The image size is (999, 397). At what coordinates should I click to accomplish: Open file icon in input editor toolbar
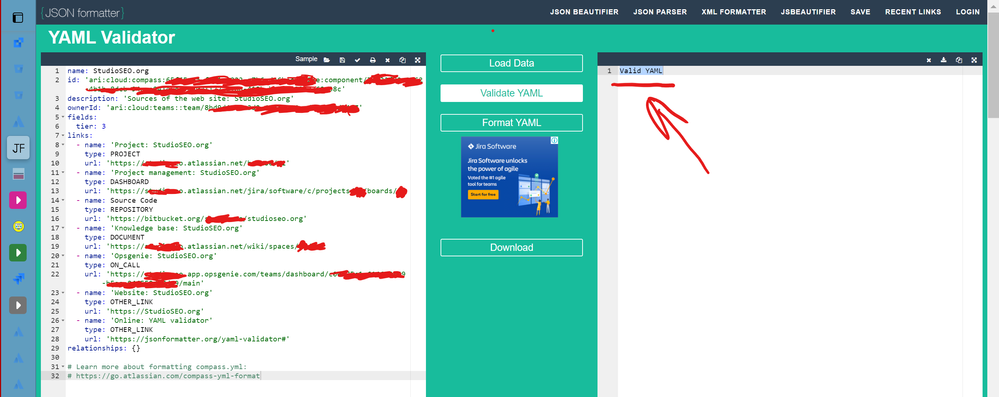click(326, 60)
